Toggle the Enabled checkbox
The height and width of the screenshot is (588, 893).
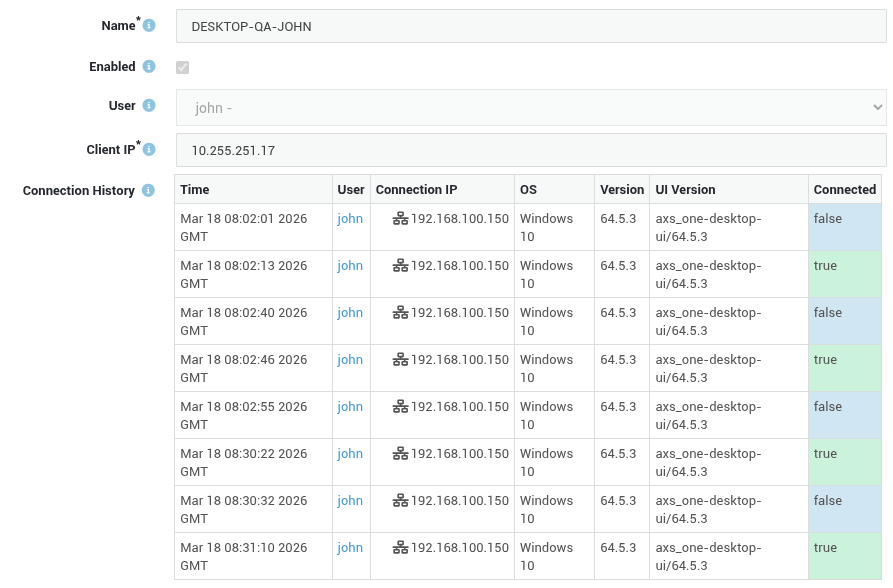click(182, 67)
